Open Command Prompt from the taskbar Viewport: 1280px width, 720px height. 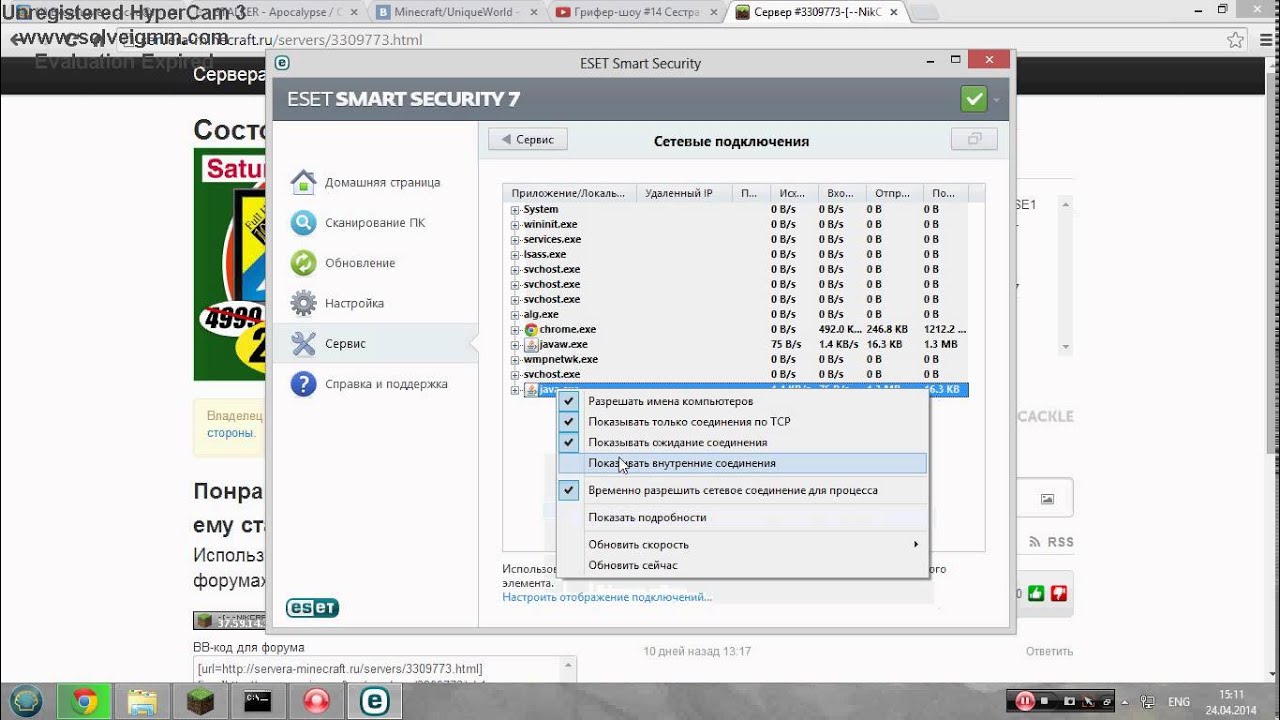click(x=258, y=701)
